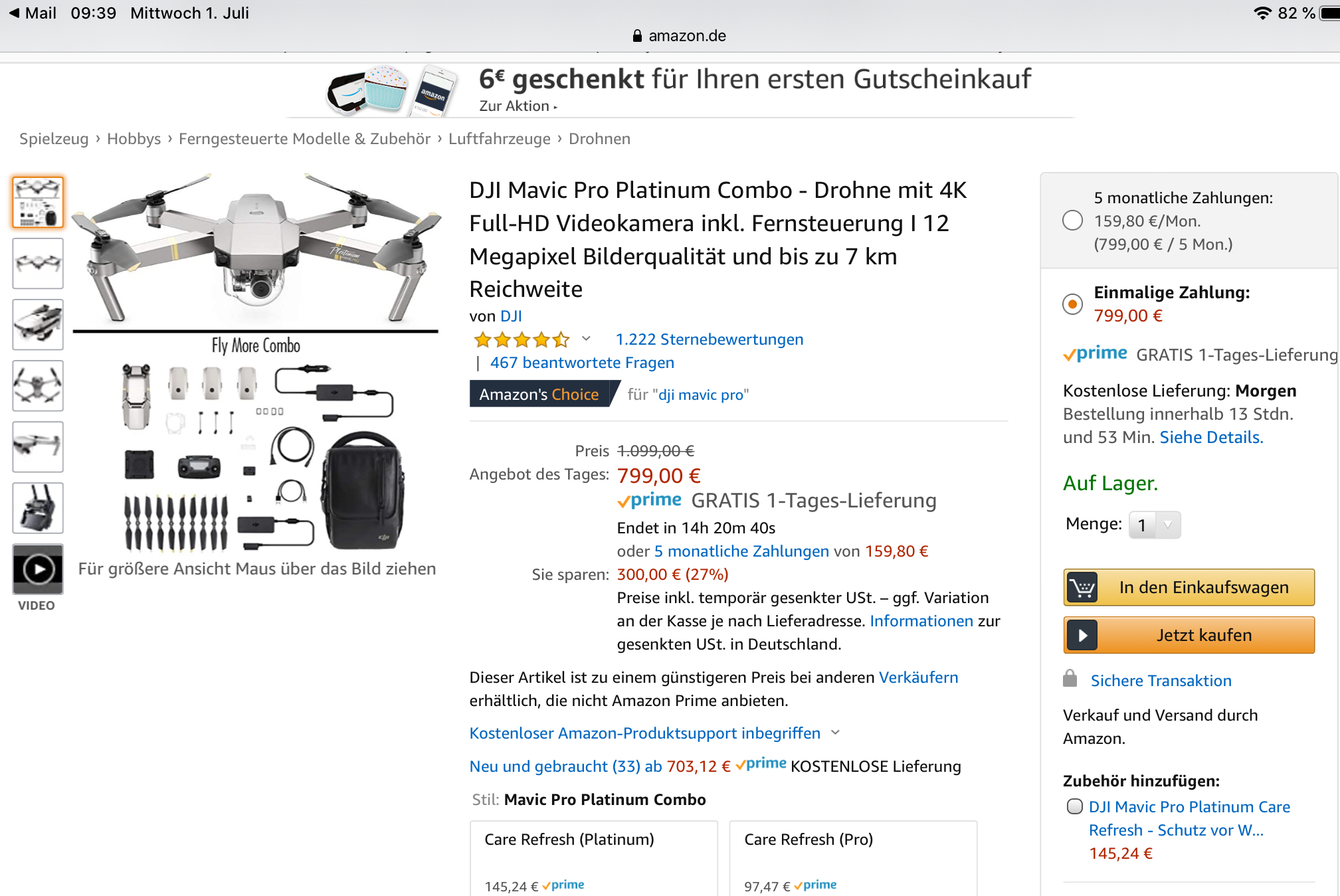Open the 467 beantwortete Fragen link
The image size is (1340, 896).
pos(582,363)
